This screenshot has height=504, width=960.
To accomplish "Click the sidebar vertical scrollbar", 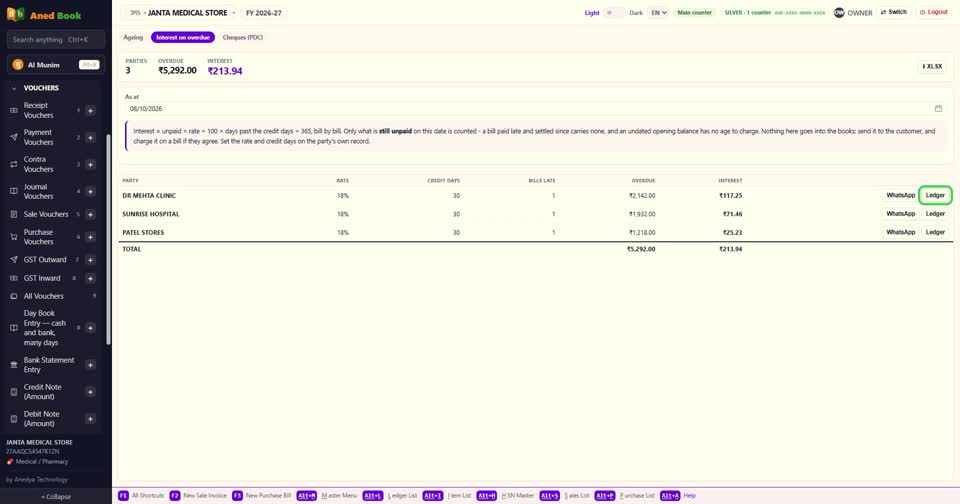I will [x=108, y=239].
